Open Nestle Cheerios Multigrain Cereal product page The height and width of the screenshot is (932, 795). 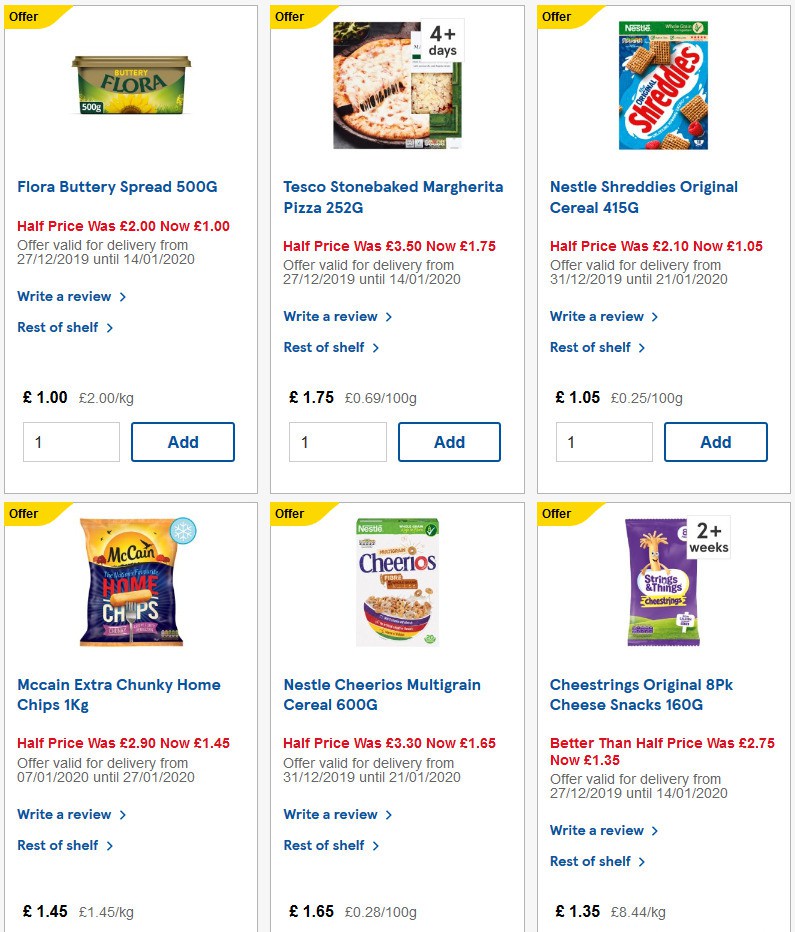pos(388,695)
